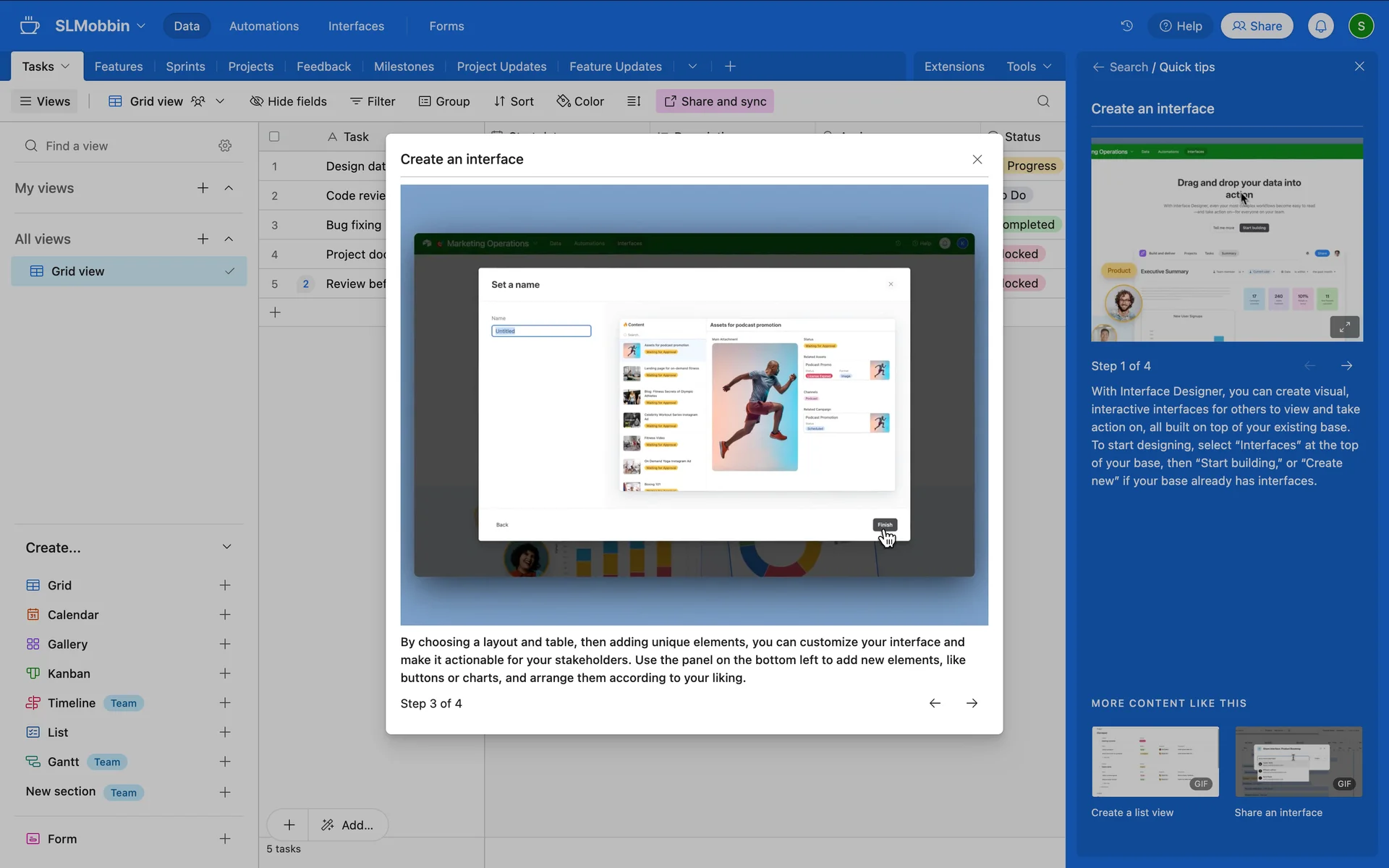Screen dimensions: 1389x868
Task: Collapse the My views section
Action: tap(229, 188)
